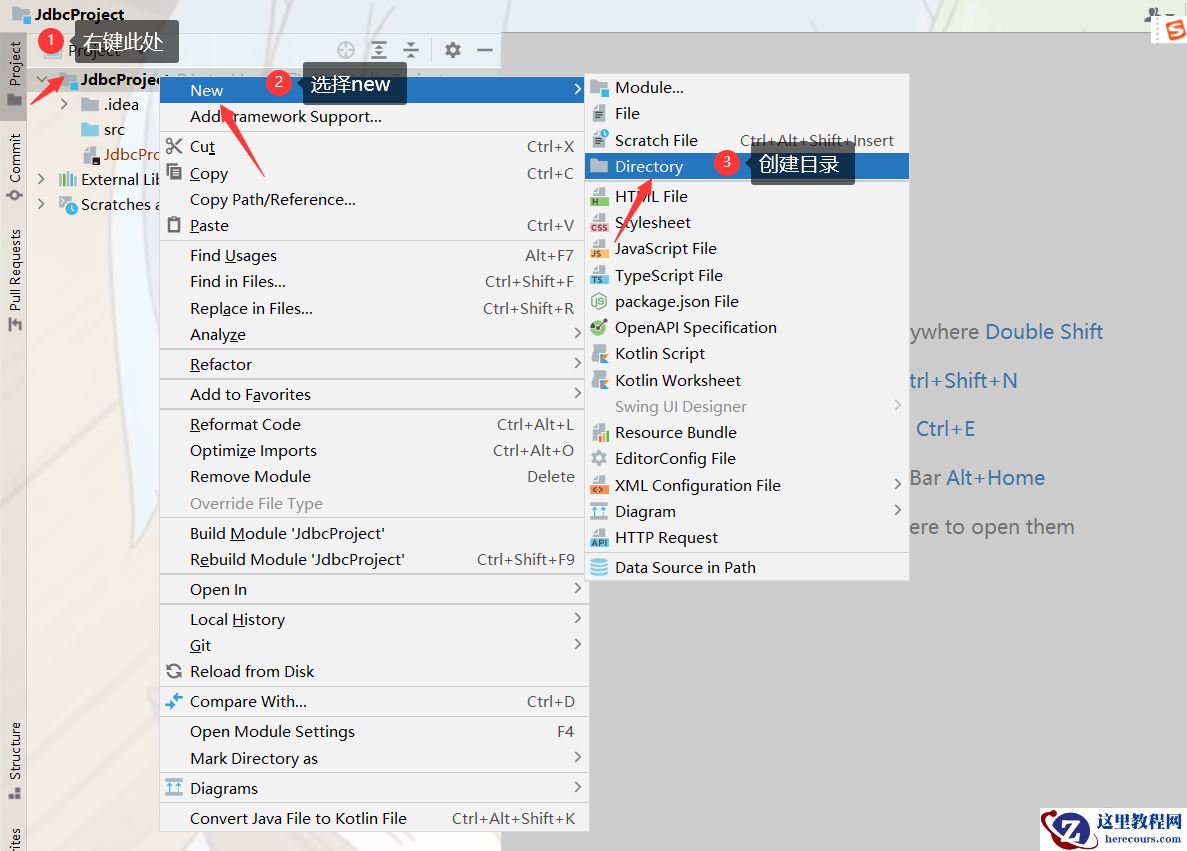Image resolution: width=1187 pixels, height=851 pixels.
Task: Choose Open In menu entry
Action: [x=373, y=589]
